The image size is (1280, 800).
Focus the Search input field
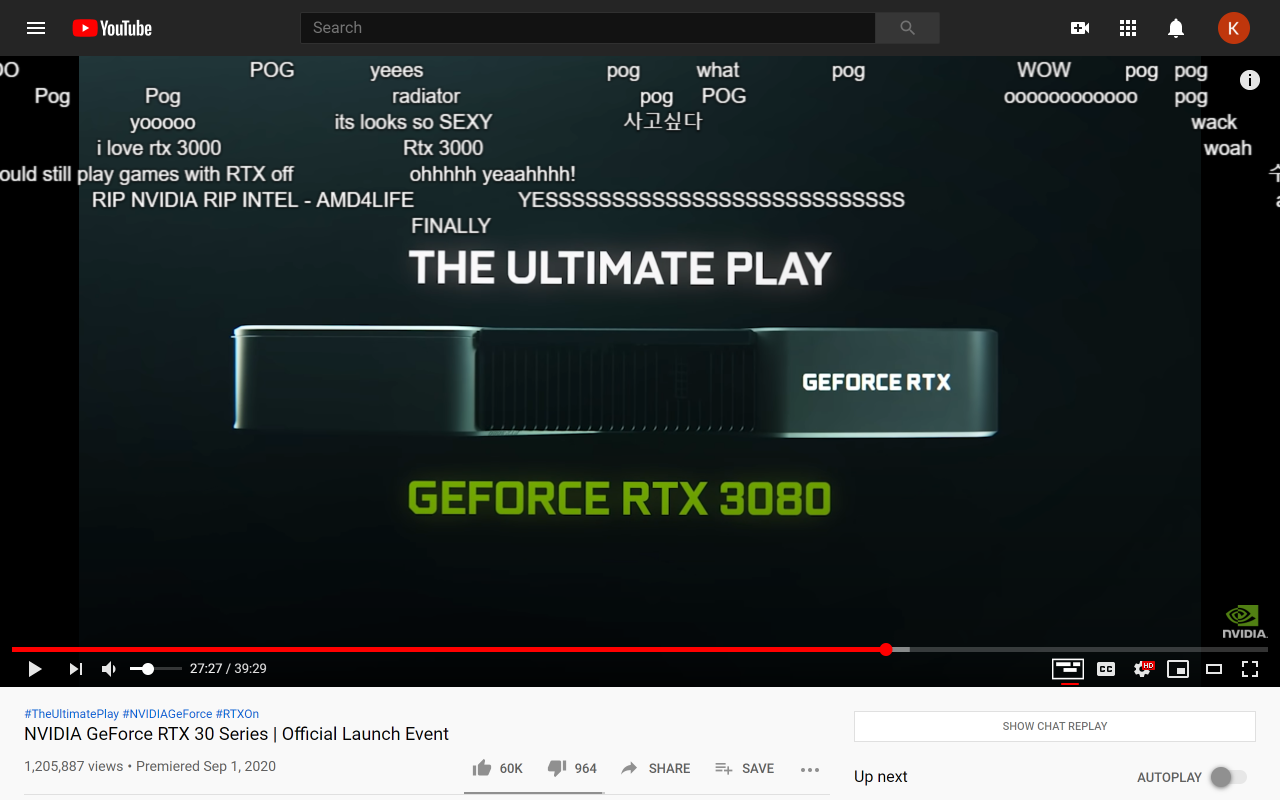588,28
